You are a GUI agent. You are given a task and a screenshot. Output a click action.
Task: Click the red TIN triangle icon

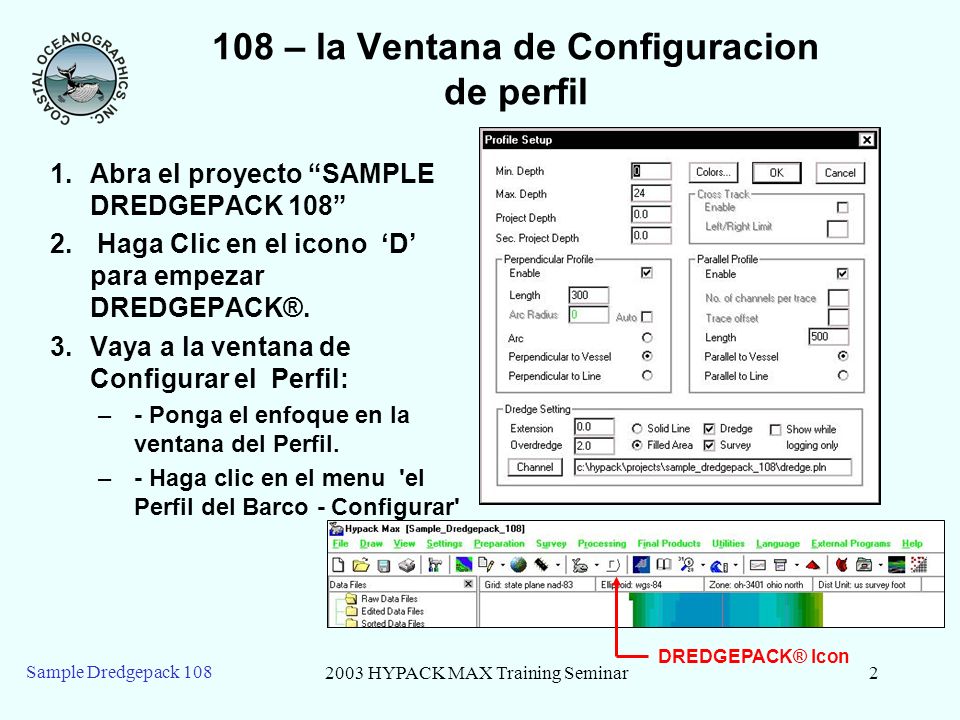click(x=813, y=565)
